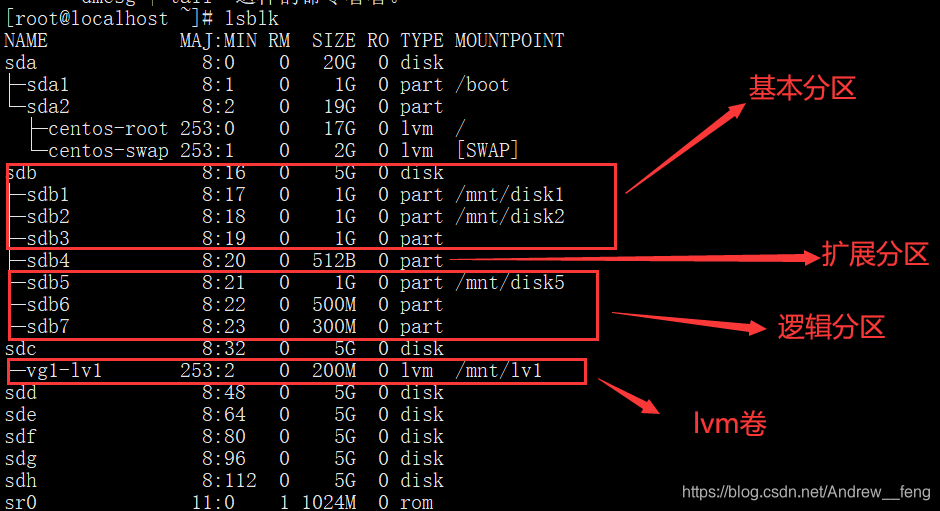This screenshot has width=940, height=511.
Task: Click the sdb5 partition name
Action: click(x=48, y=282)
